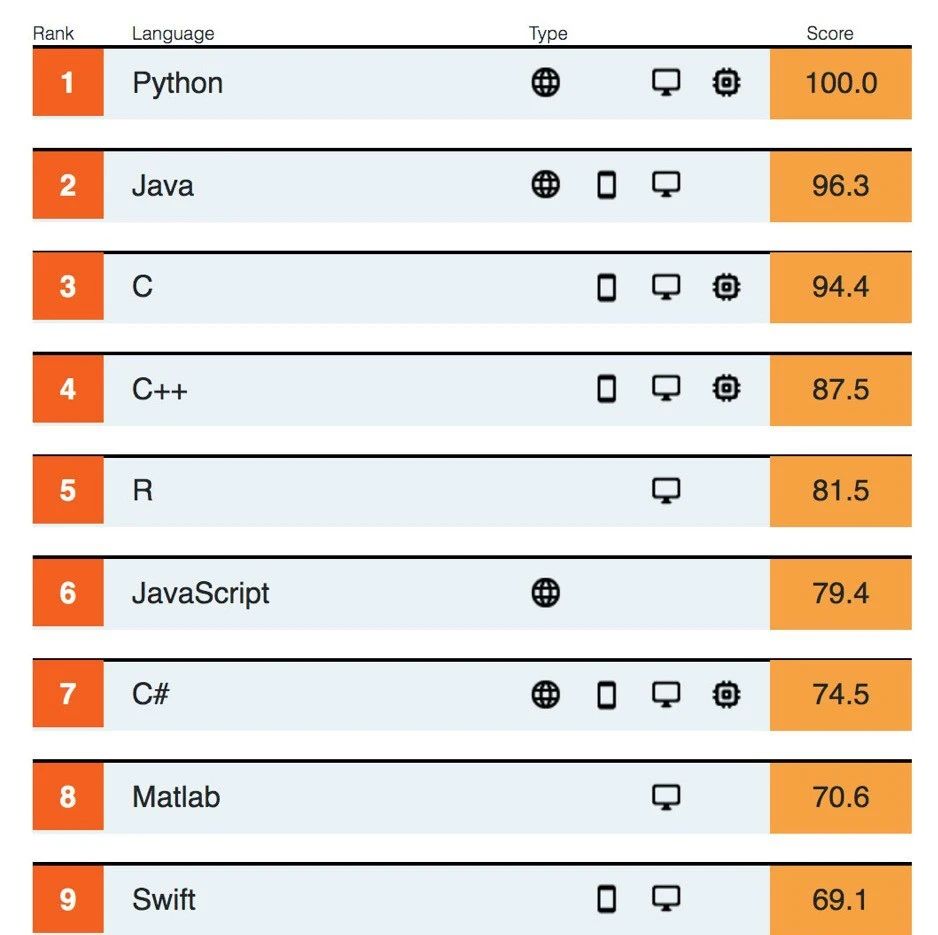
Task: Click the web globe icon in Python row
Action: coord(546,83)
